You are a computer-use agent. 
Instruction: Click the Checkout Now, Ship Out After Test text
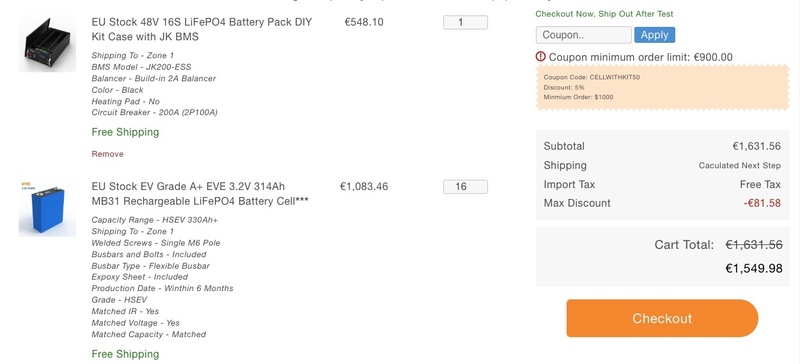pyautogui.click(x=604, y=14)
